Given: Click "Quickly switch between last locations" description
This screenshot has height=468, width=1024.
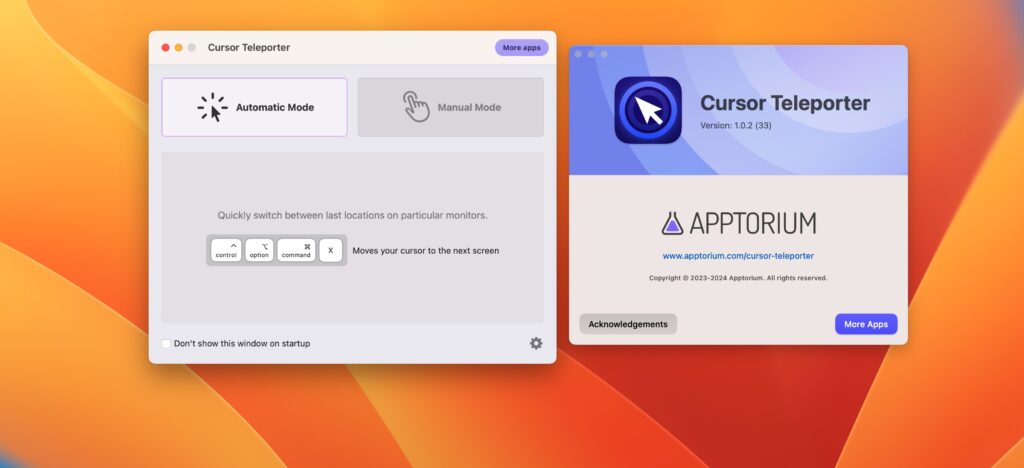Looking at the screenshot, I should click(x=353, y=215).
